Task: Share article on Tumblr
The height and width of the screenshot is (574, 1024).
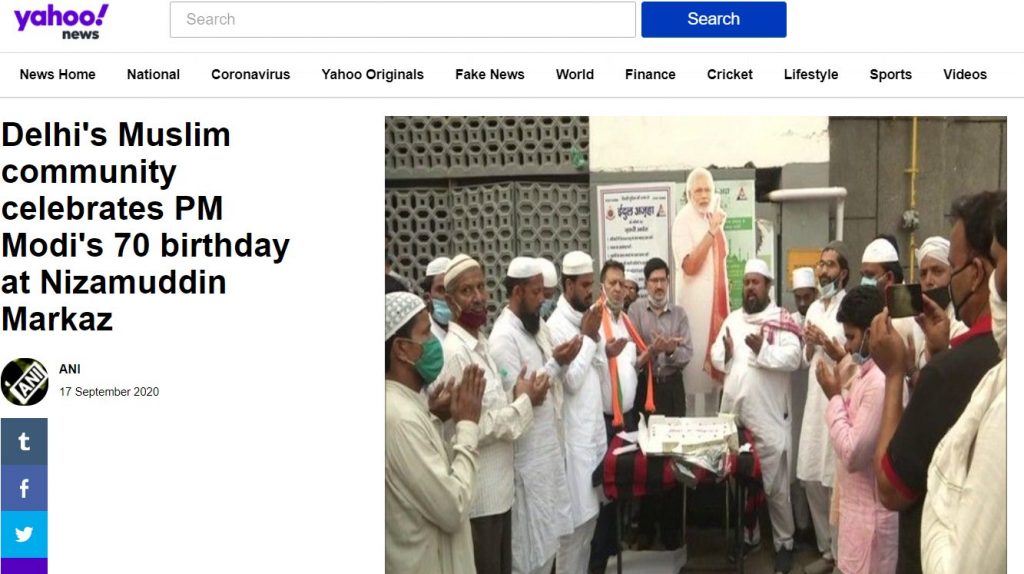Action: click(x=24, y=441)
